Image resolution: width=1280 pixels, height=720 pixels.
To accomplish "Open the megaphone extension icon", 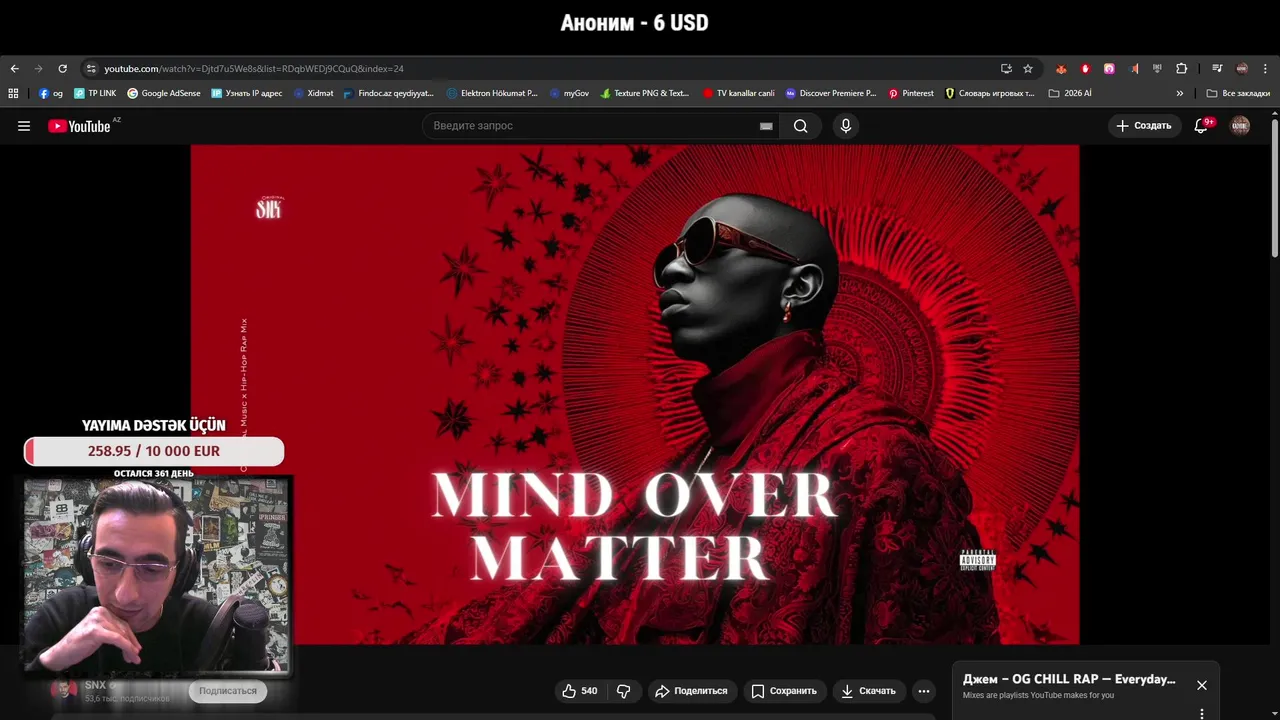I will point(1134,69).
